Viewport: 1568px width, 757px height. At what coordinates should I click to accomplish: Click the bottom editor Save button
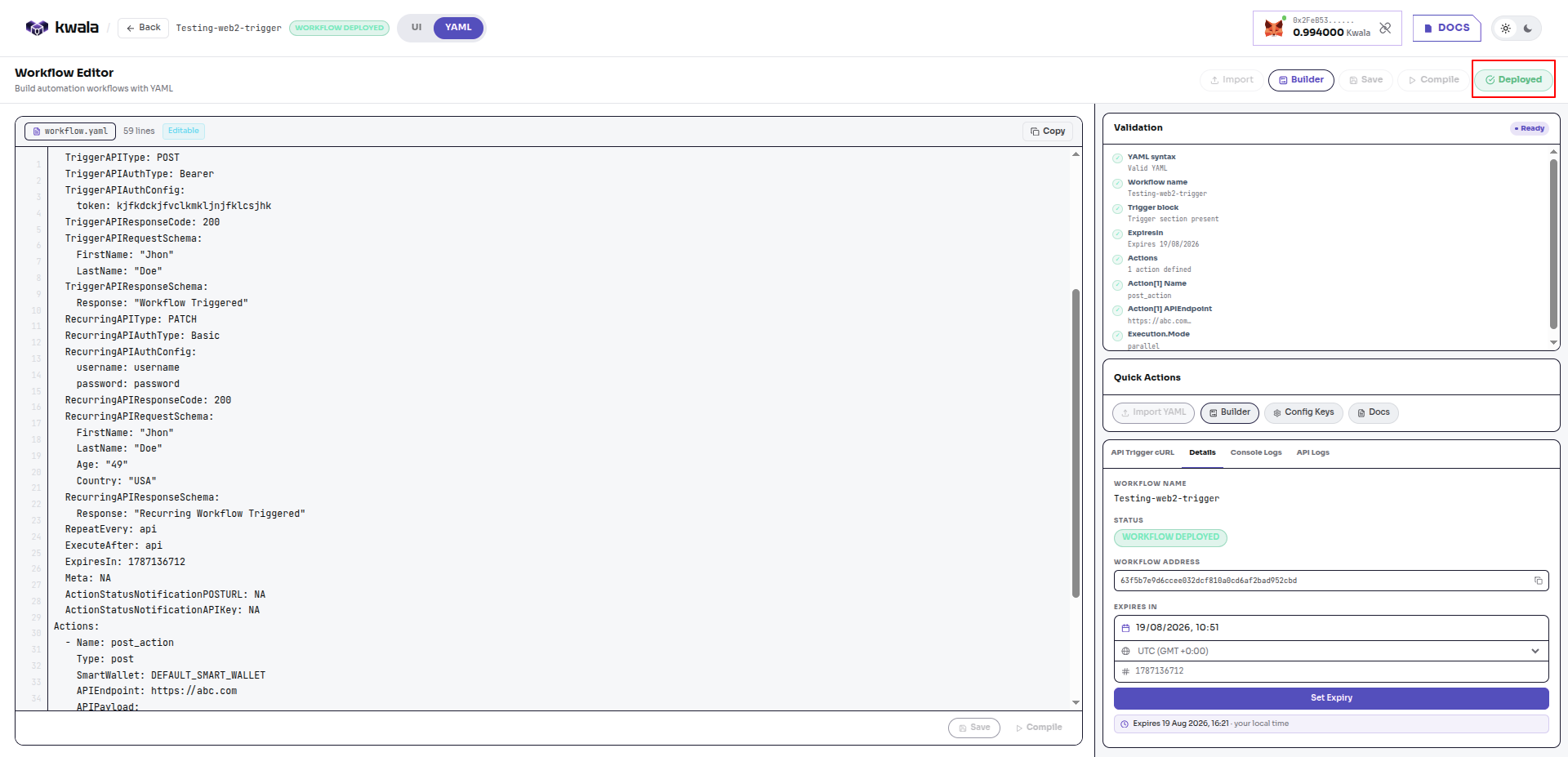click(973, 728)
